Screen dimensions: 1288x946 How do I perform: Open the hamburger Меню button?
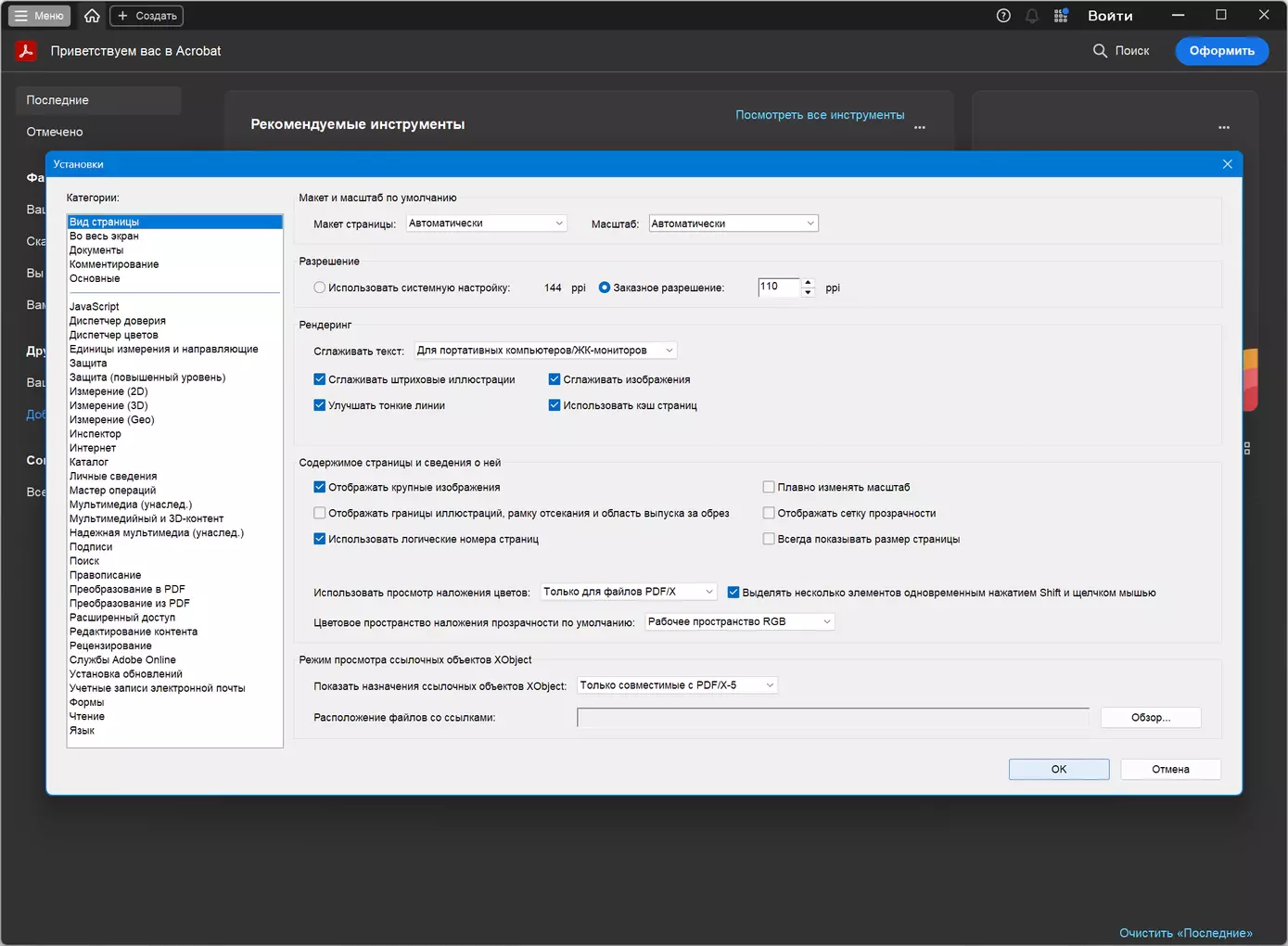click(40, 16)
